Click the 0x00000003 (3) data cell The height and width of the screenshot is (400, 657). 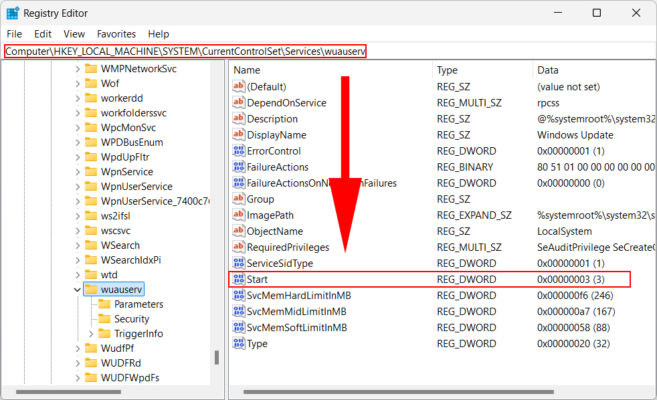pyautogui.click(x=571, y=279)
